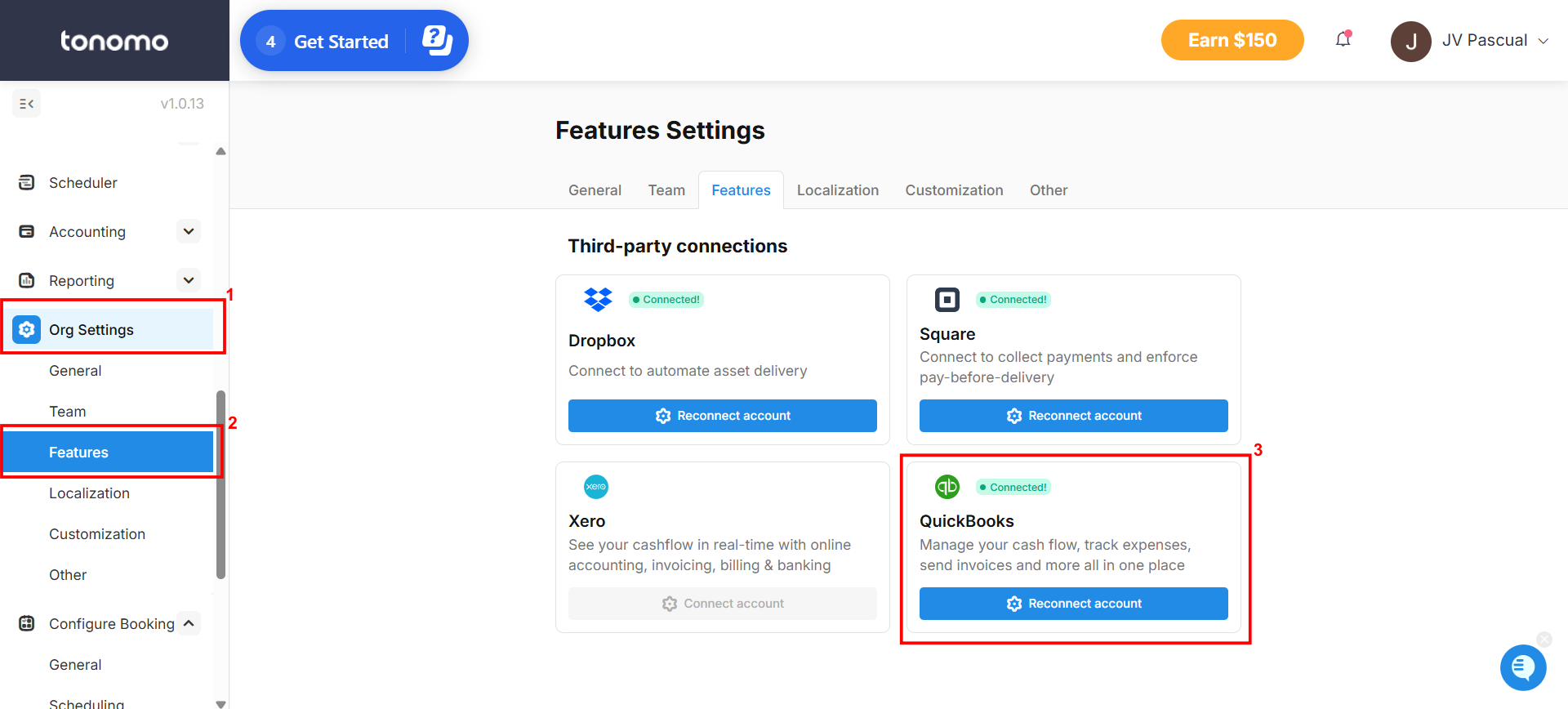The height and width of the screenshot is (709, 1568).
Task: Collapse the Configure Booking chevron
Action: (189, 623)
